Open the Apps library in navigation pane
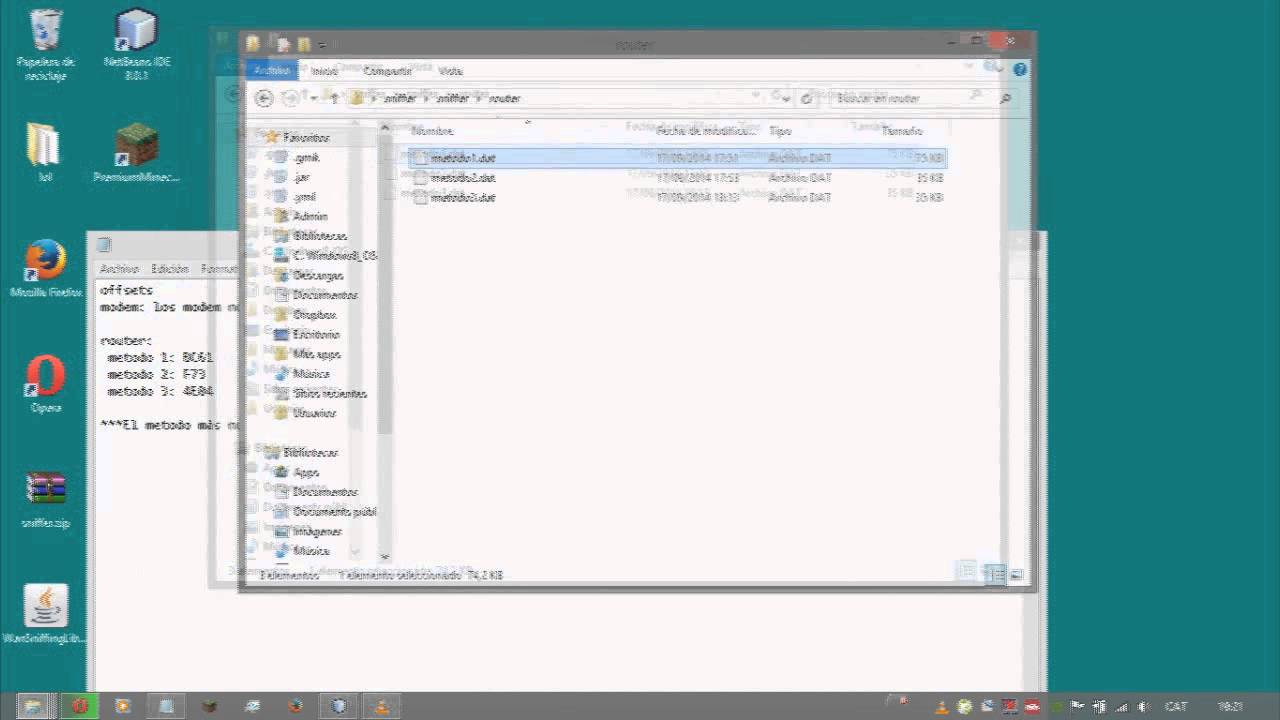Image resolution: width=1280 pixels, height=720 pixels. [305, 473]
